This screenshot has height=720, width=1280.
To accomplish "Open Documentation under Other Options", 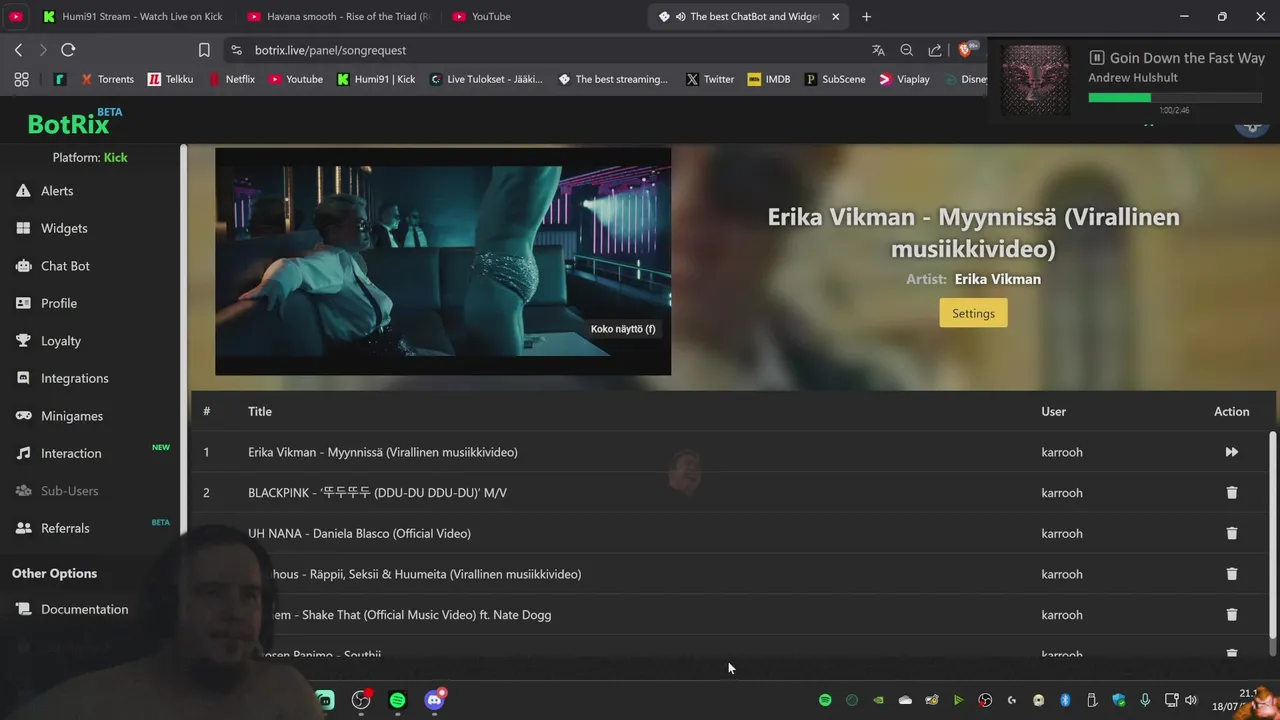I will pos(84,609).
